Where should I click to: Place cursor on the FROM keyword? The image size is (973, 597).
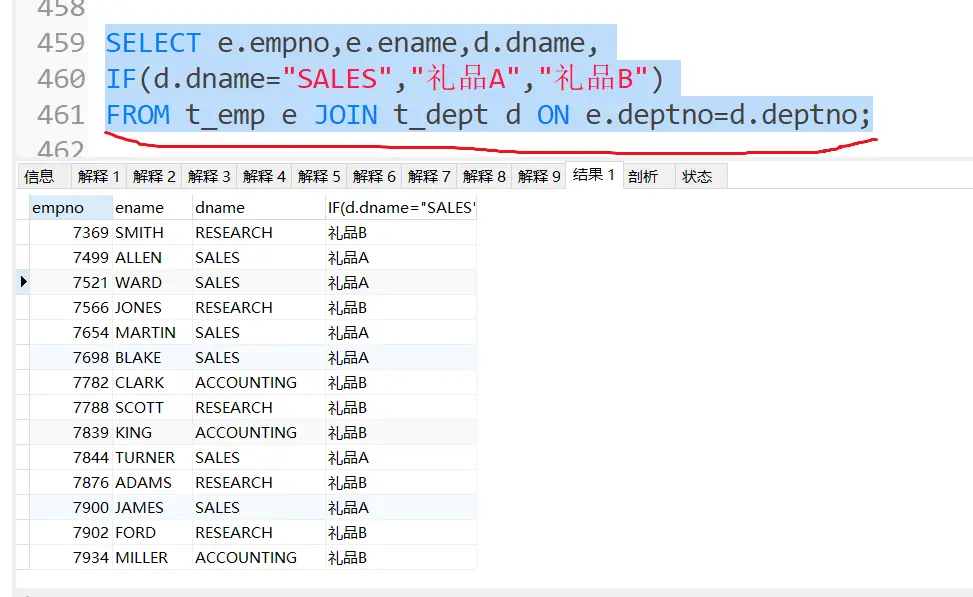138,116
